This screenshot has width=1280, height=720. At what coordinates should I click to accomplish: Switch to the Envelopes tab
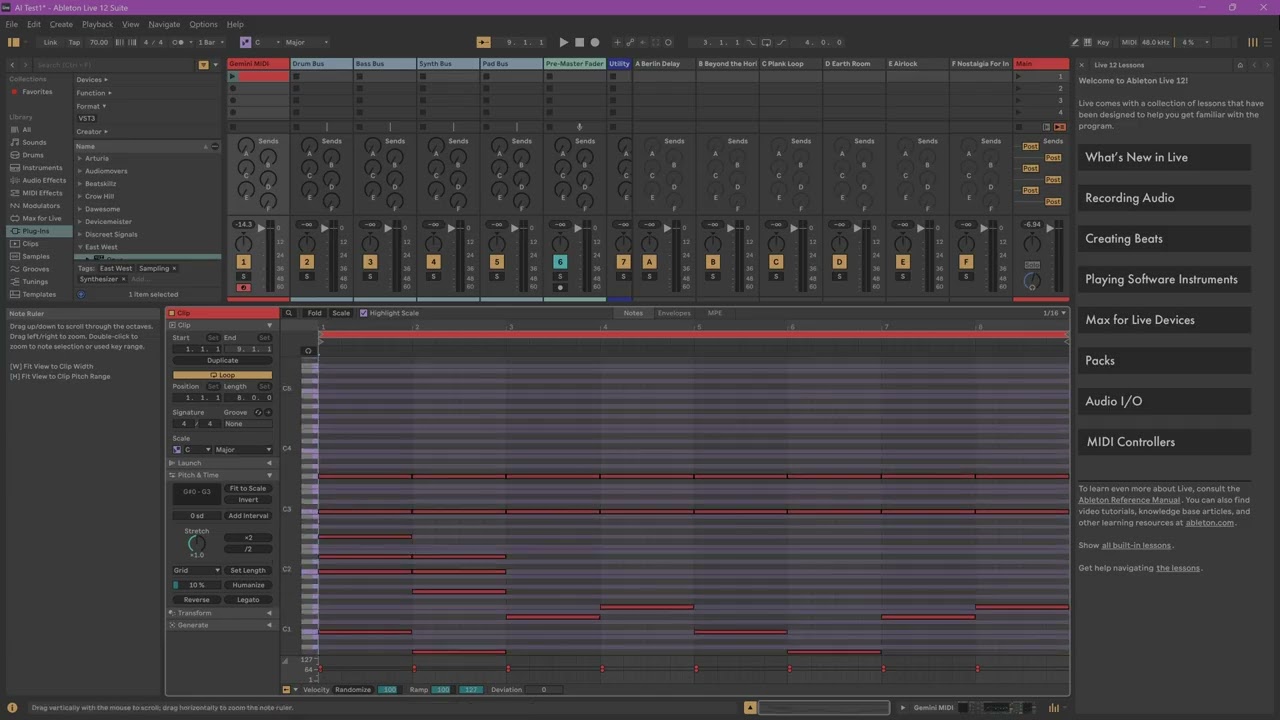[674, 313]
